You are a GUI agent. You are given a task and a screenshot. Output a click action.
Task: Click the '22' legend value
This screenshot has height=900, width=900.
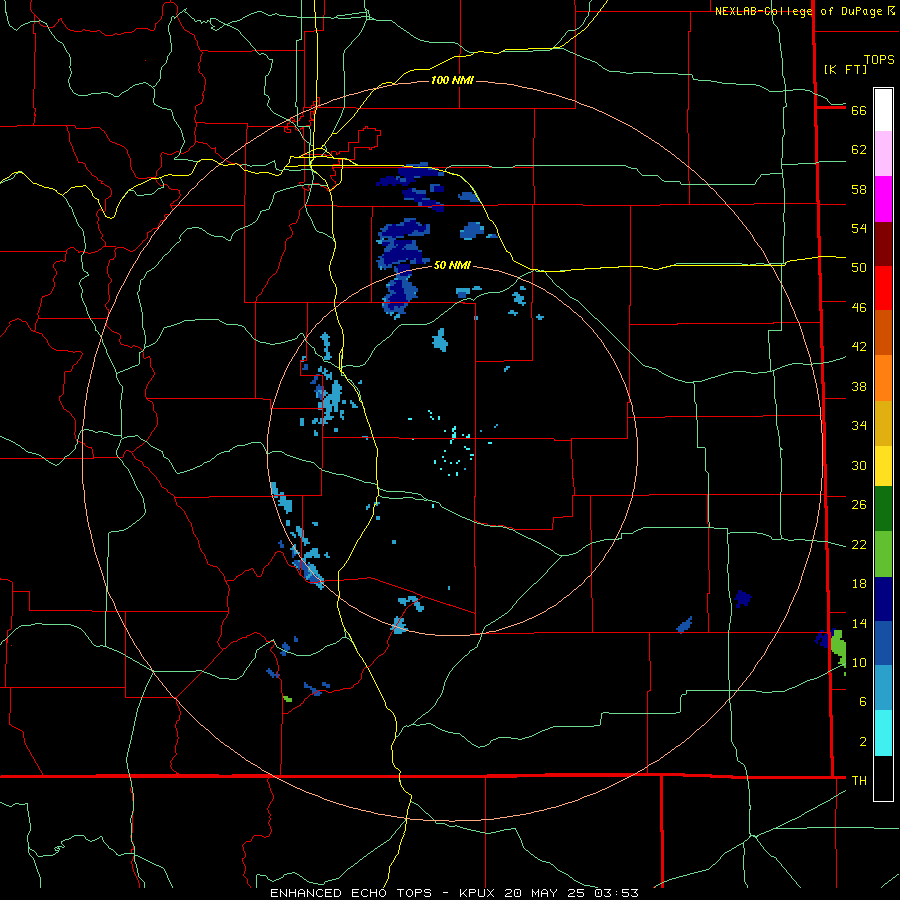click(859, 544)
